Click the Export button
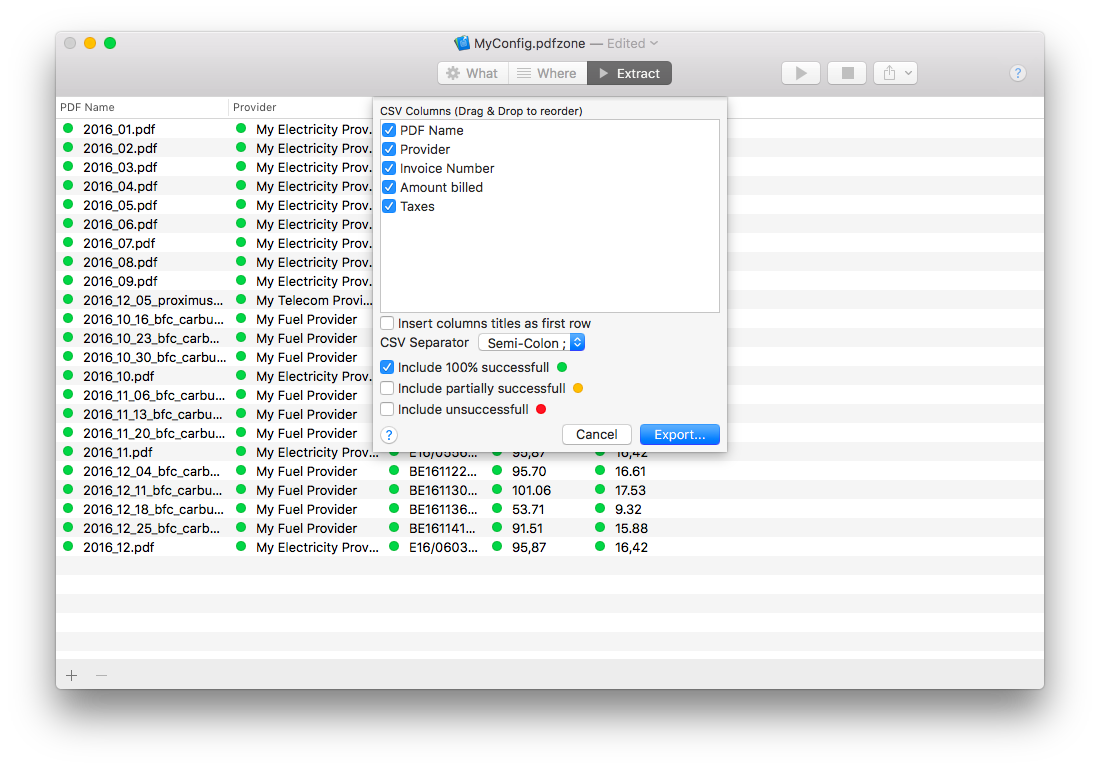 coord(679,434)
